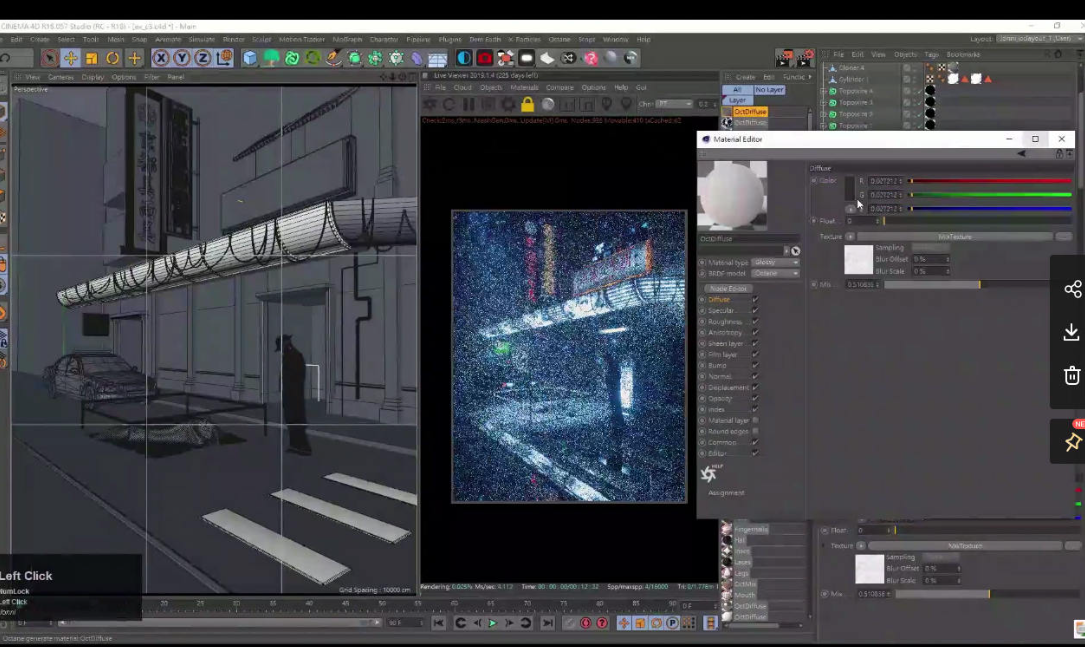Adjust the green color slider
Image resolution: width=1085 pixels, height=647 pixels.
pyautogui.click(x=990, y=194)
